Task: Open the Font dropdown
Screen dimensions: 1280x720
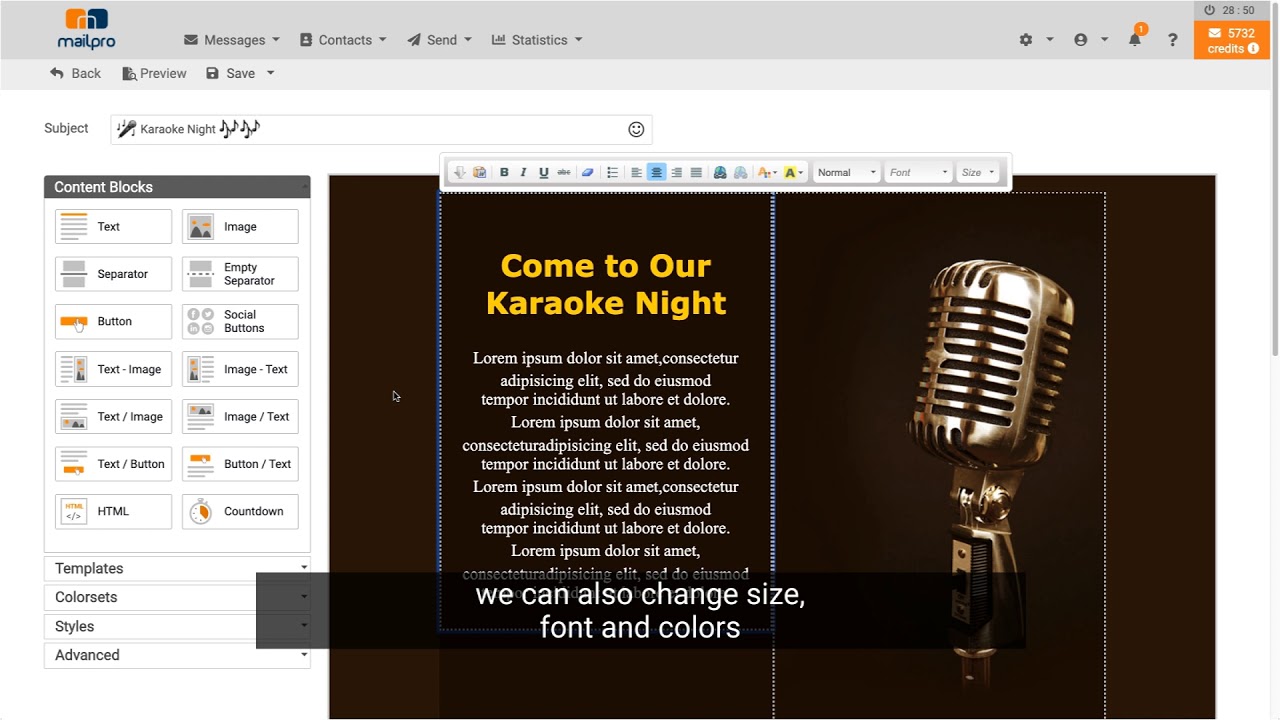Action: [x=918, y=173]
